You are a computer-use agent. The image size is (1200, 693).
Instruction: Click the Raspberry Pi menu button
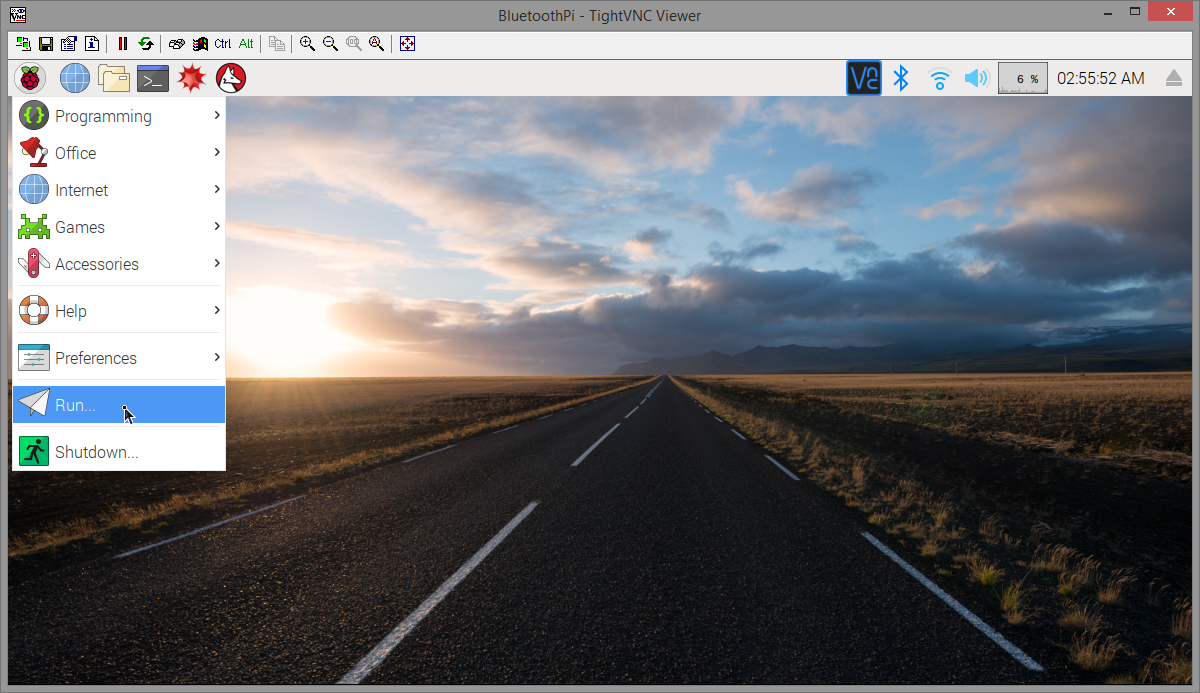[30, 78]
